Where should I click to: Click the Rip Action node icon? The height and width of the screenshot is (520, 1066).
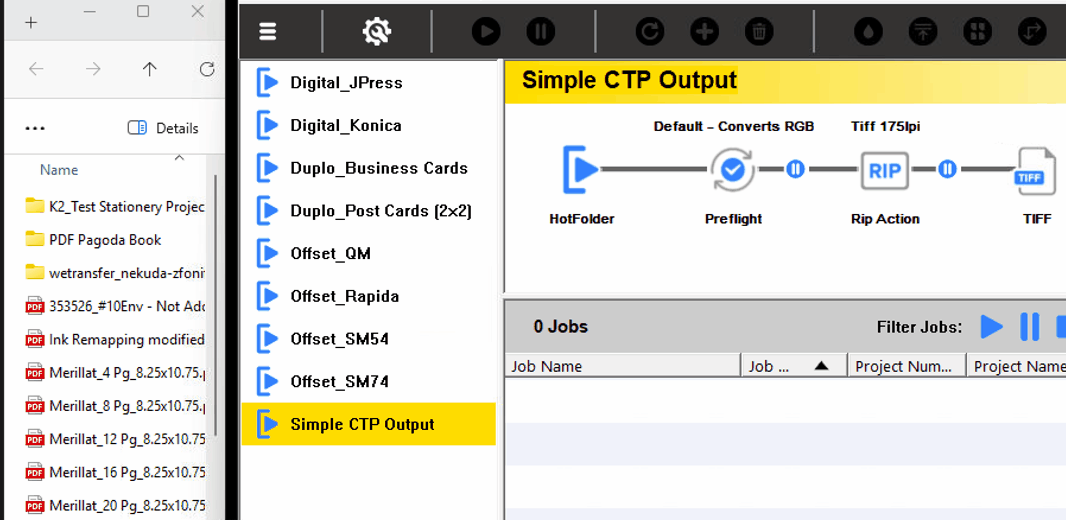click(884, 170)
